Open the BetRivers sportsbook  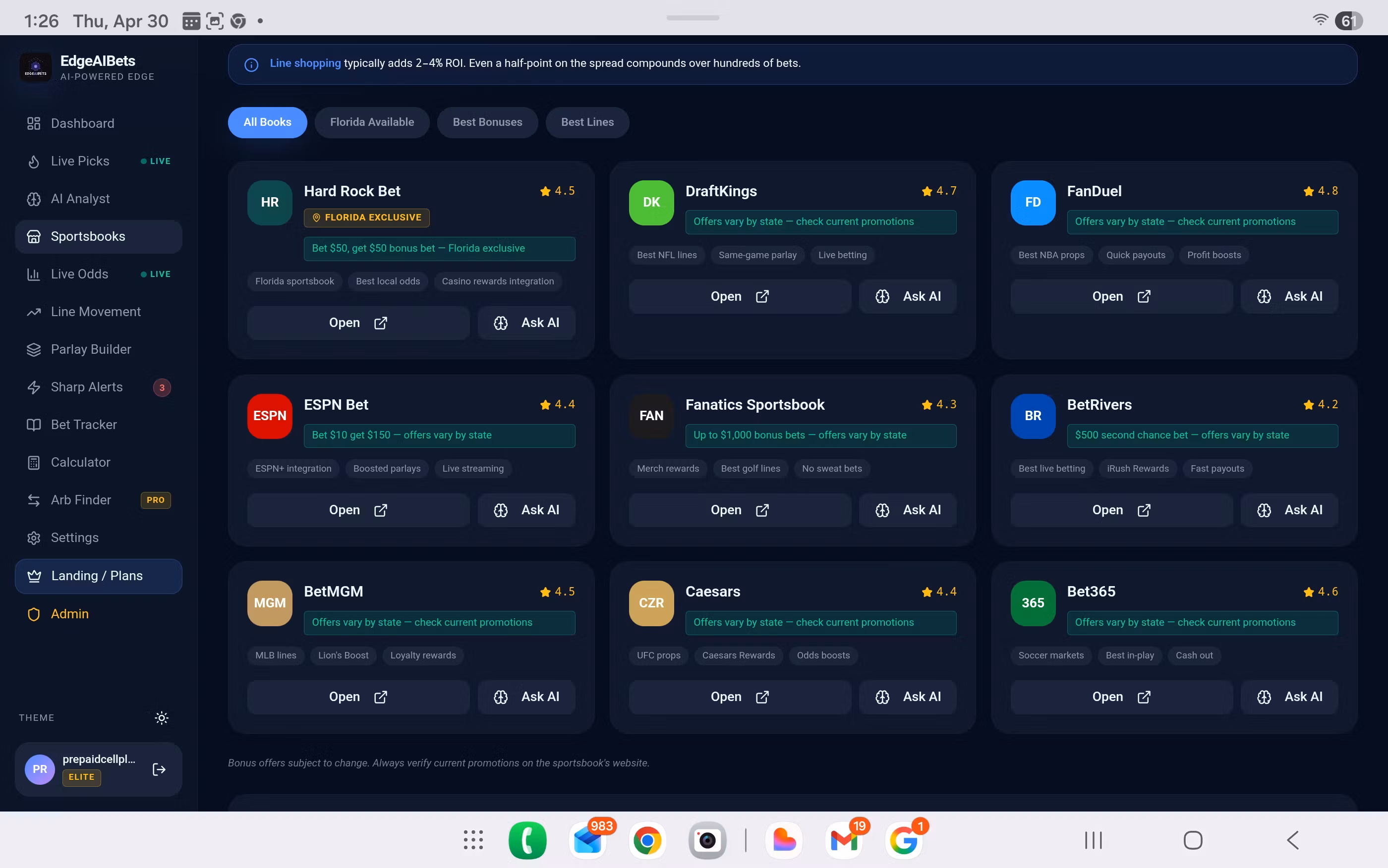point(1121,510)
